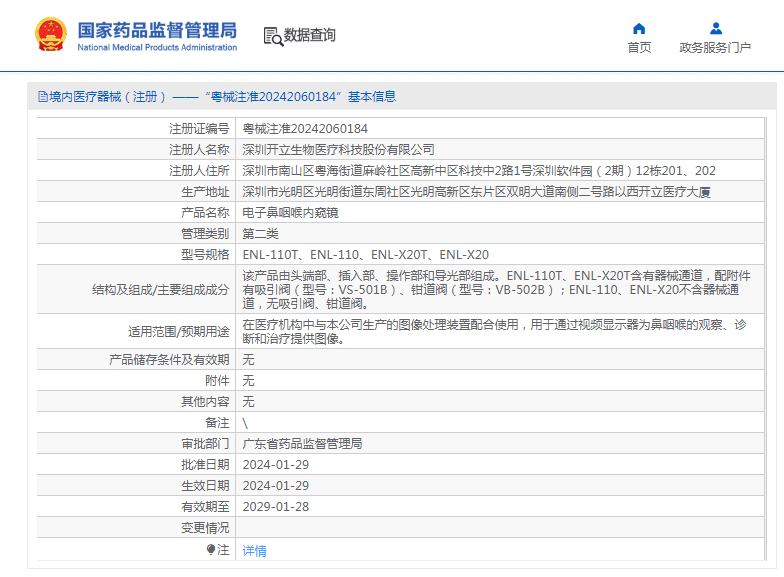Click 无 in 其他内容 row
The width and height of the screenshot is (784, 577).
click(248, 402)
